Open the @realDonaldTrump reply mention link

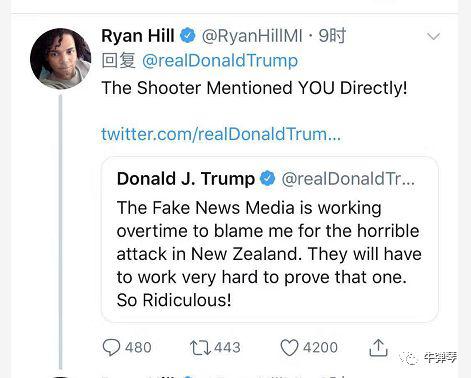click(x=220, y=61)
